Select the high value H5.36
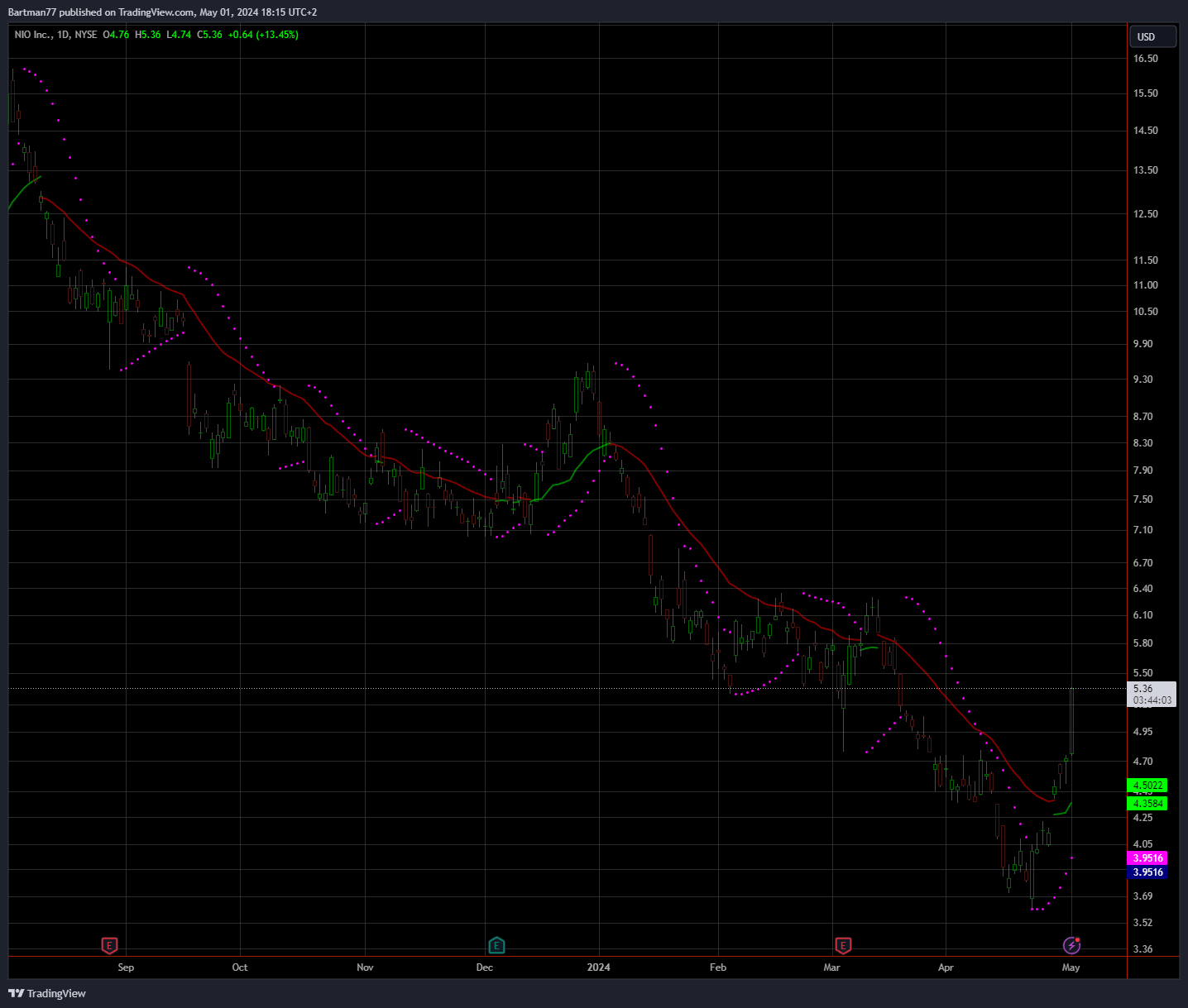Image resolution: width=1188 pixels, height=1008 pixels. [148, 35]
